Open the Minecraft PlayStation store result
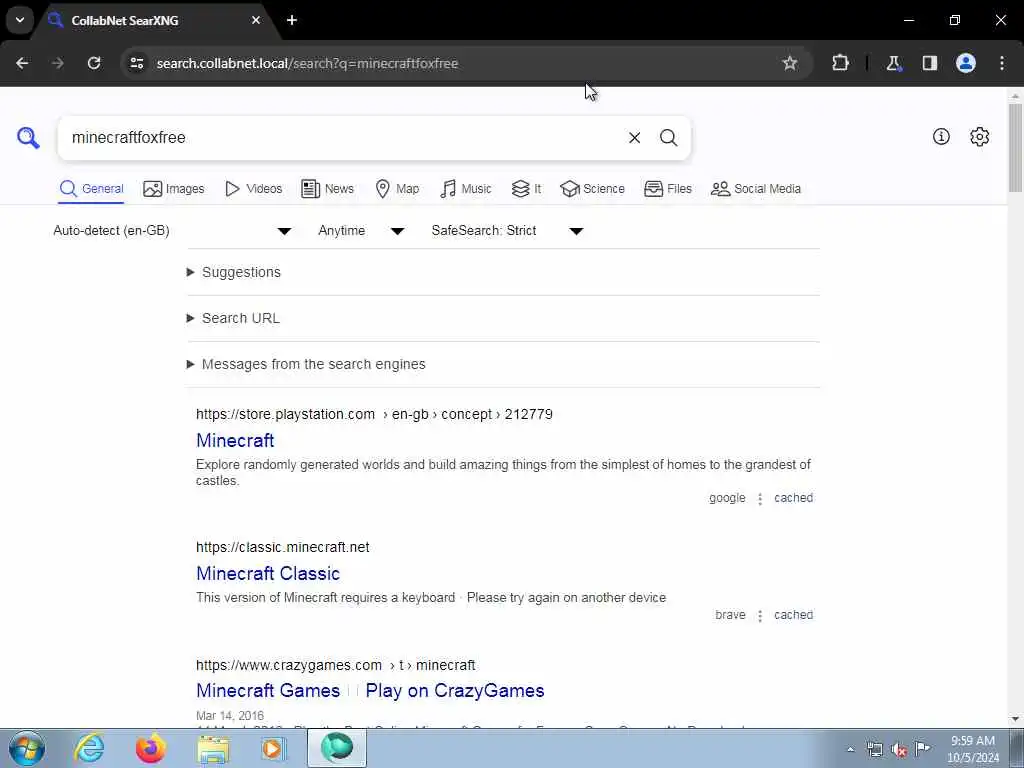Image resolution: width=1024 pixels, height=768 pixels. pyautogui.click(x=235, y=440)
